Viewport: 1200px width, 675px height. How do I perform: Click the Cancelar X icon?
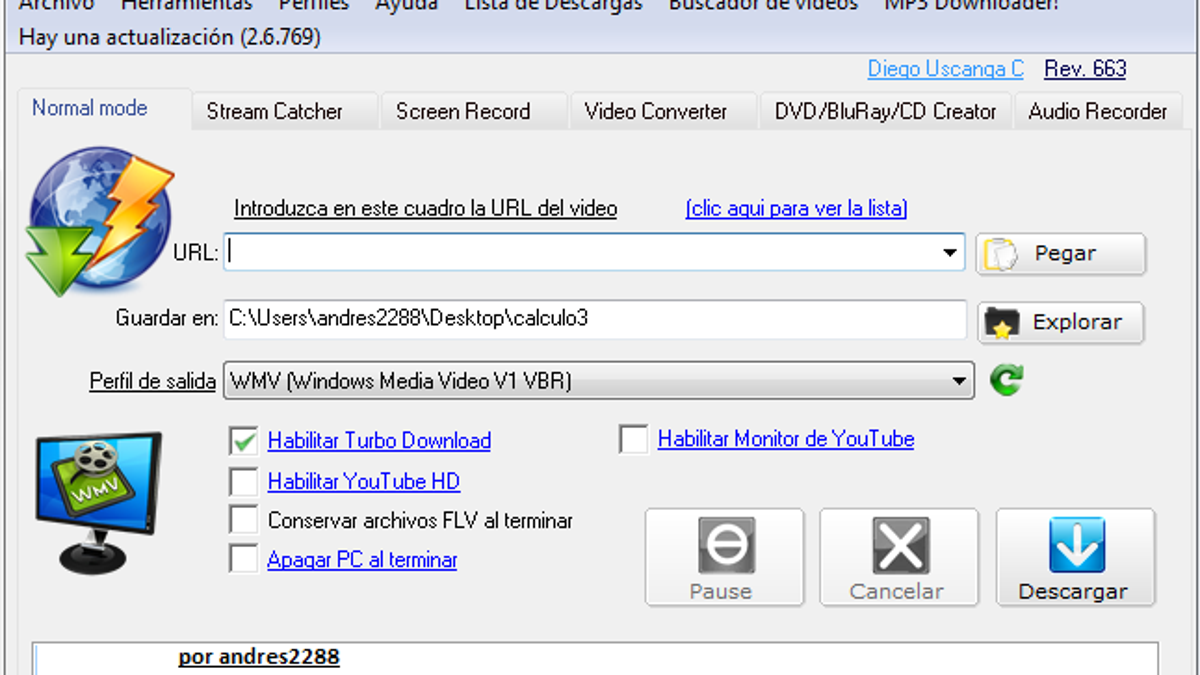pos(900,545)
